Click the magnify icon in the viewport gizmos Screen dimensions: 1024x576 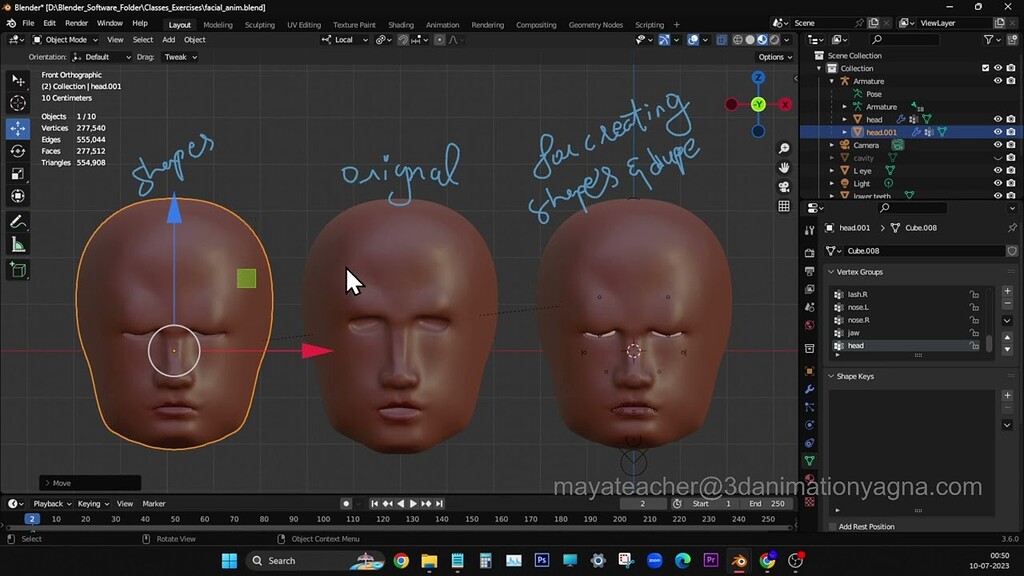784,147
